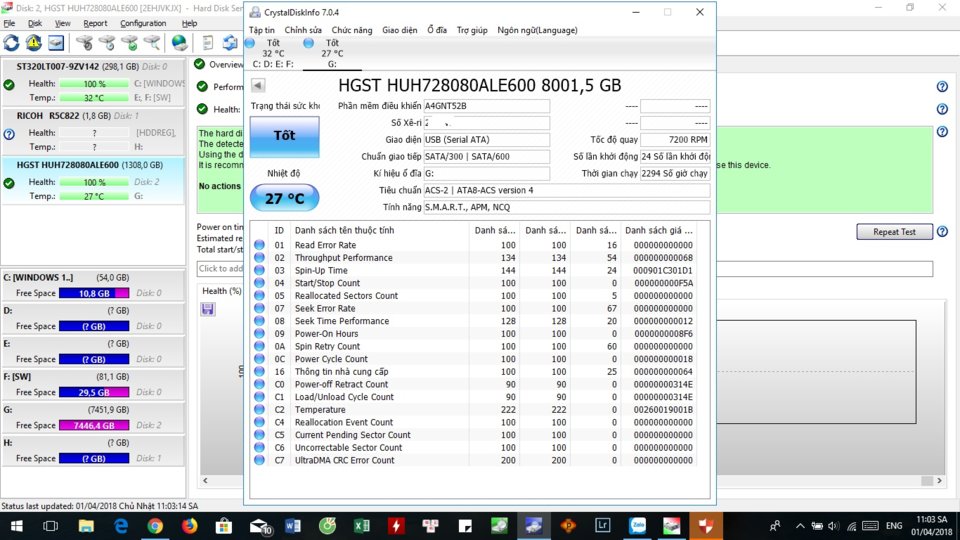Click the Tốt health status button

285,135
